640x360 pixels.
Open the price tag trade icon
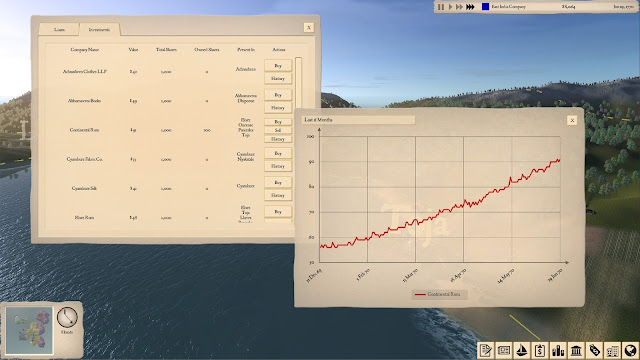pyautogui.click(x=594, y=350)
